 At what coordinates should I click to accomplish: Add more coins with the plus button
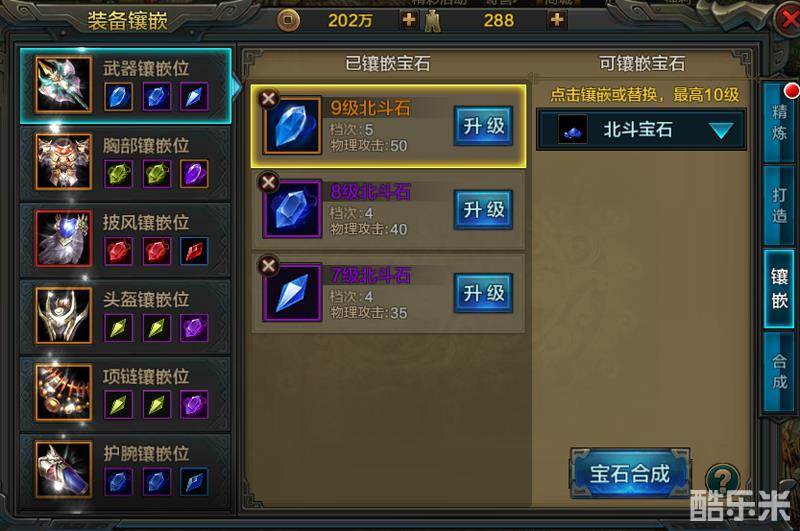click(408, 20)
